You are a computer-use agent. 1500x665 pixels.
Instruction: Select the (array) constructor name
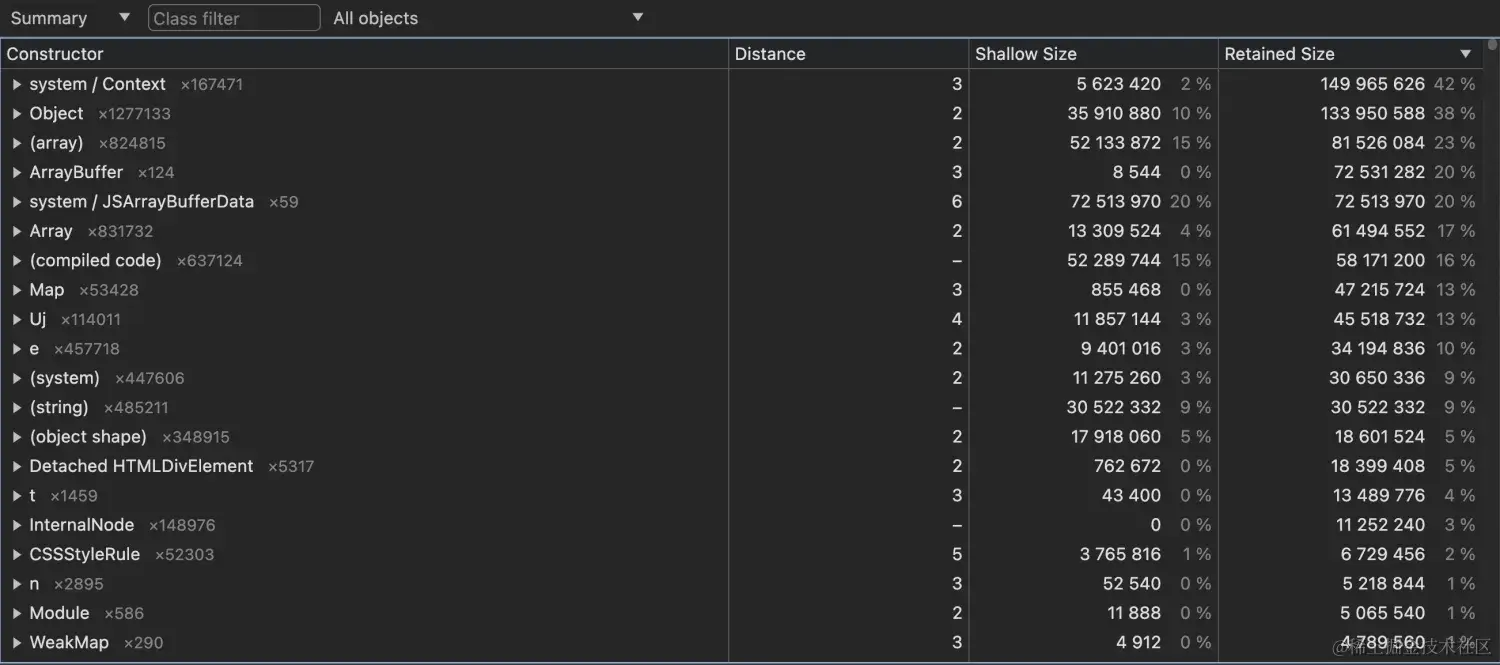coord(56,143)
